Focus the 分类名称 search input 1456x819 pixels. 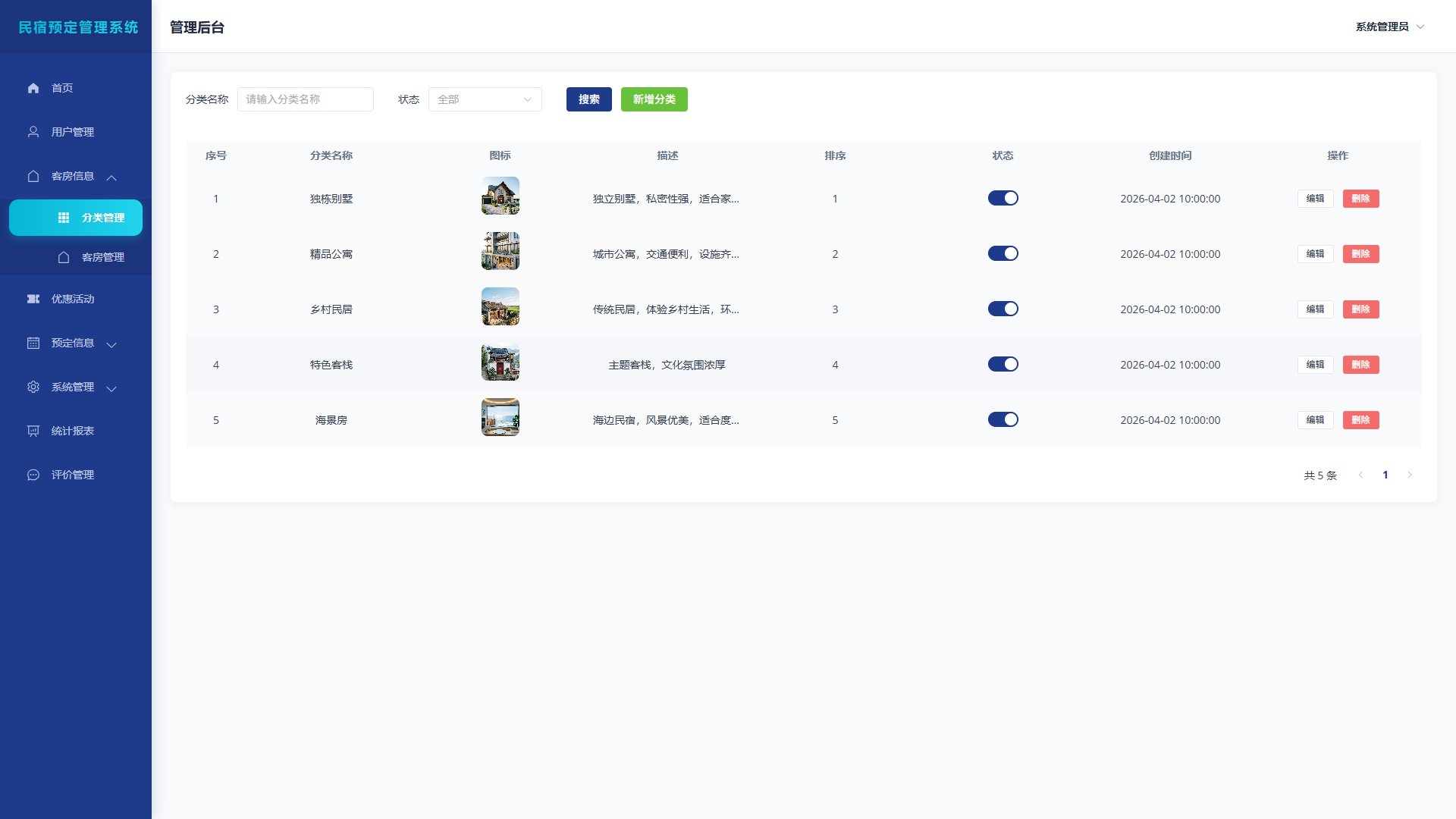tap(306, 99)
